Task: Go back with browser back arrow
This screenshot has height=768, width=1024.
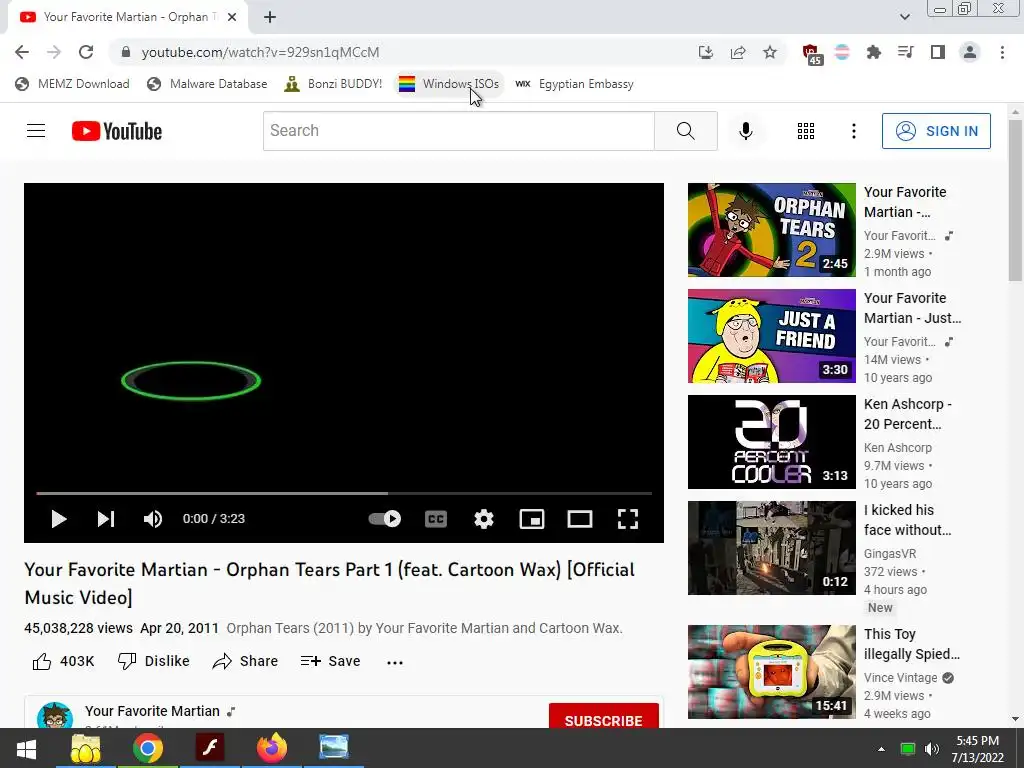Action: [x=22, y=52]
